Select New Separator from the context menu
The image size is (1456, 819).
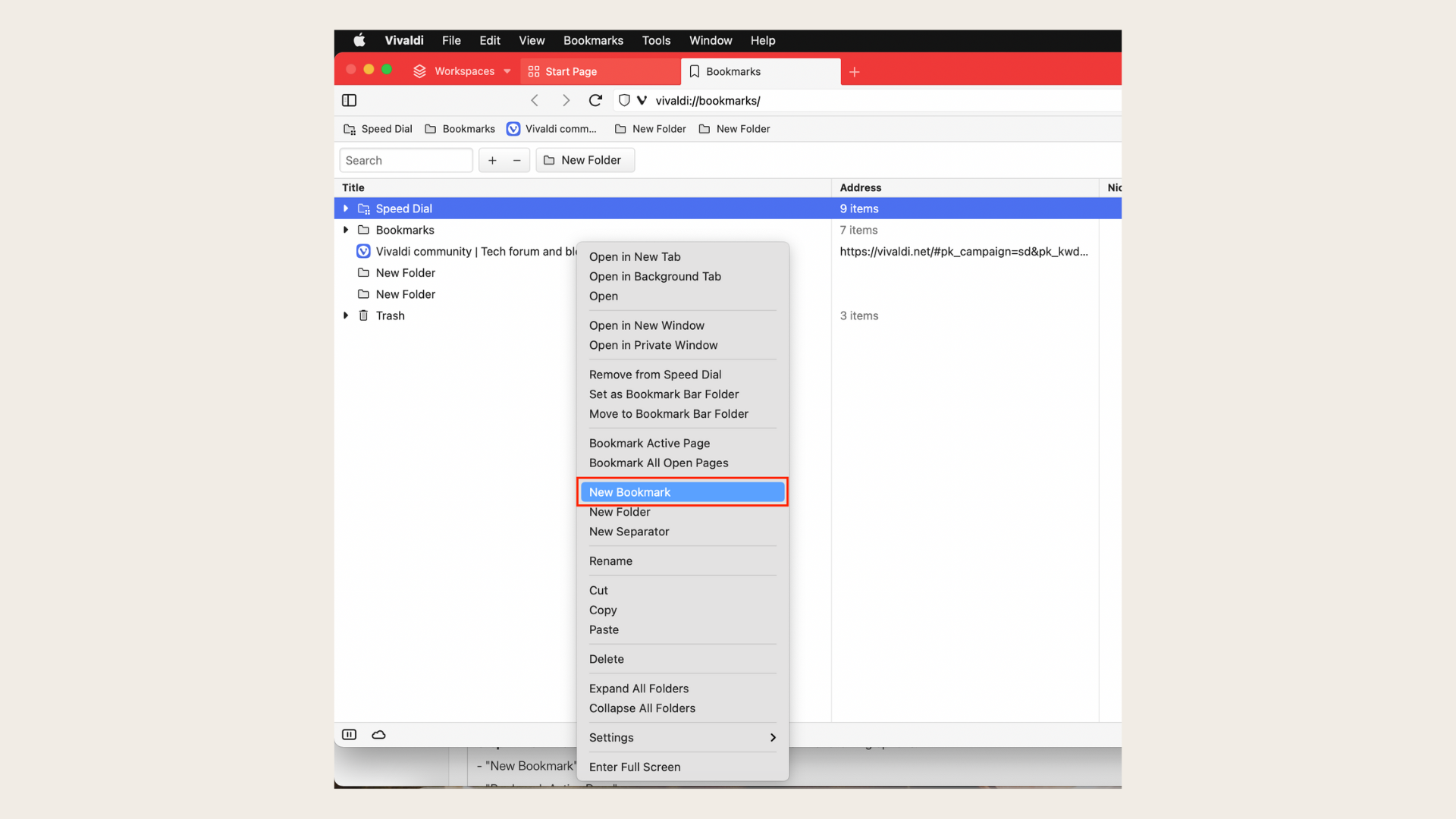pos(629,532)
